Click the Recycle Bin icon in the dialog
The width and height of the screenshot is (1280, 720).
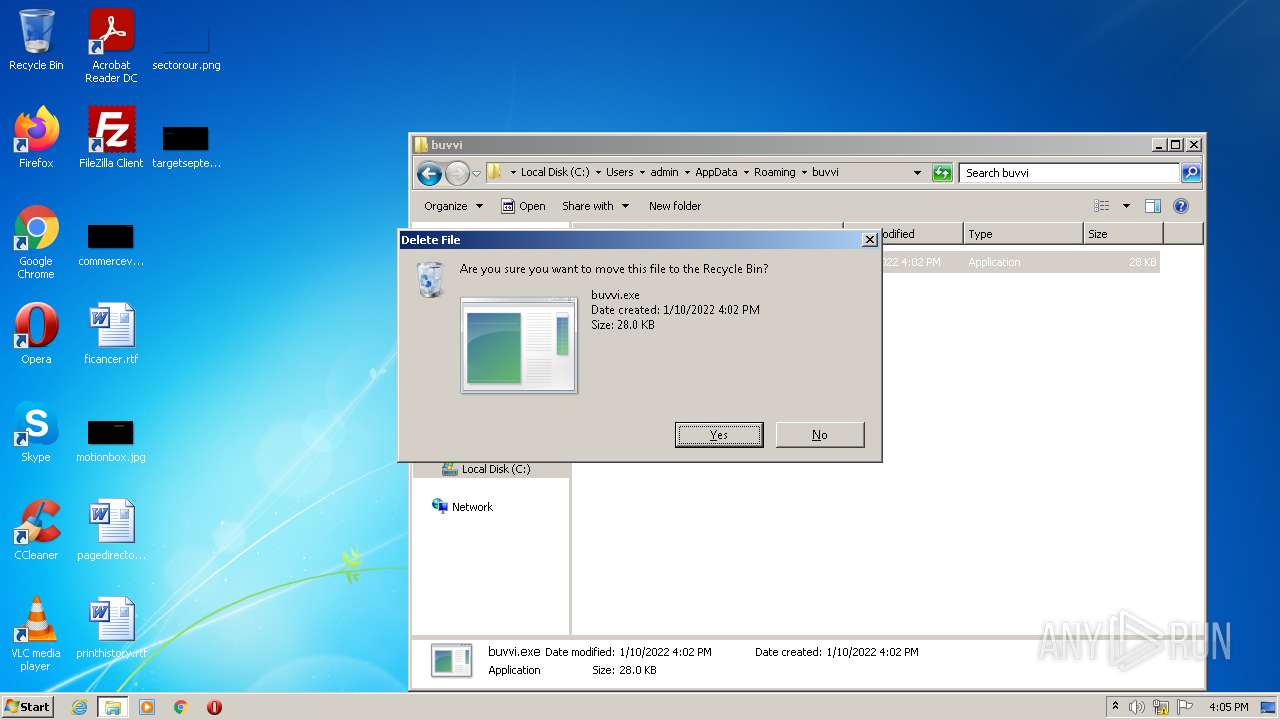coord(430,280)
